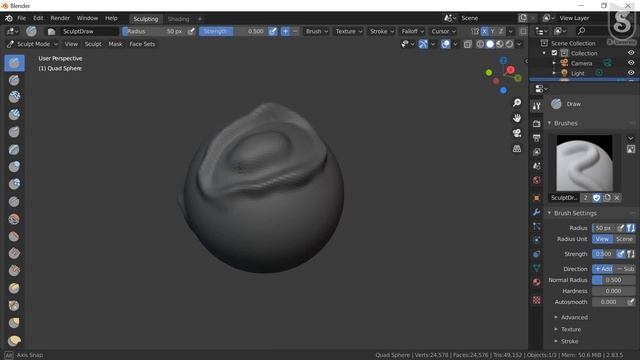Open the Render menu
640x360 pixels.
tap(60, 18)
